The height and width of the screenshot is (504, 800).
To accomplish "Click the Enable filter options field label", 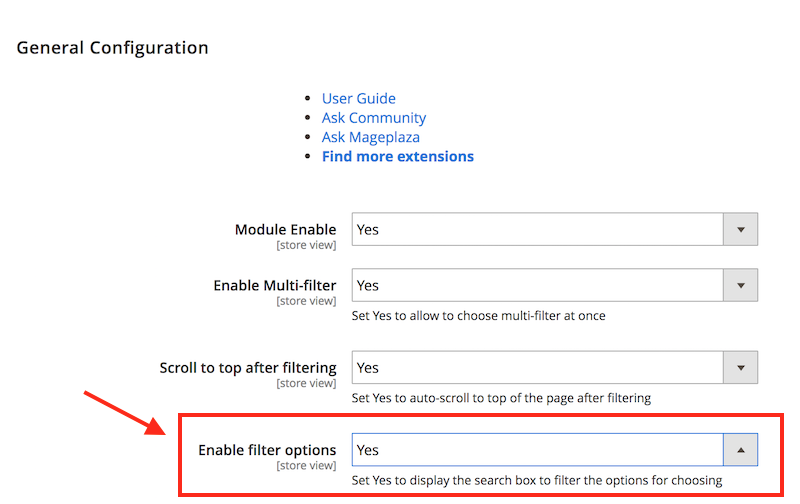I will pos(267,450).
